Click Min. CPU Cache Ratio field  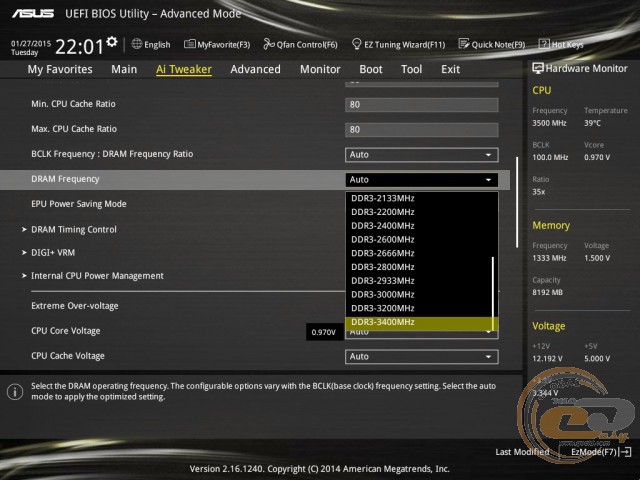click(x=422, y=104)
